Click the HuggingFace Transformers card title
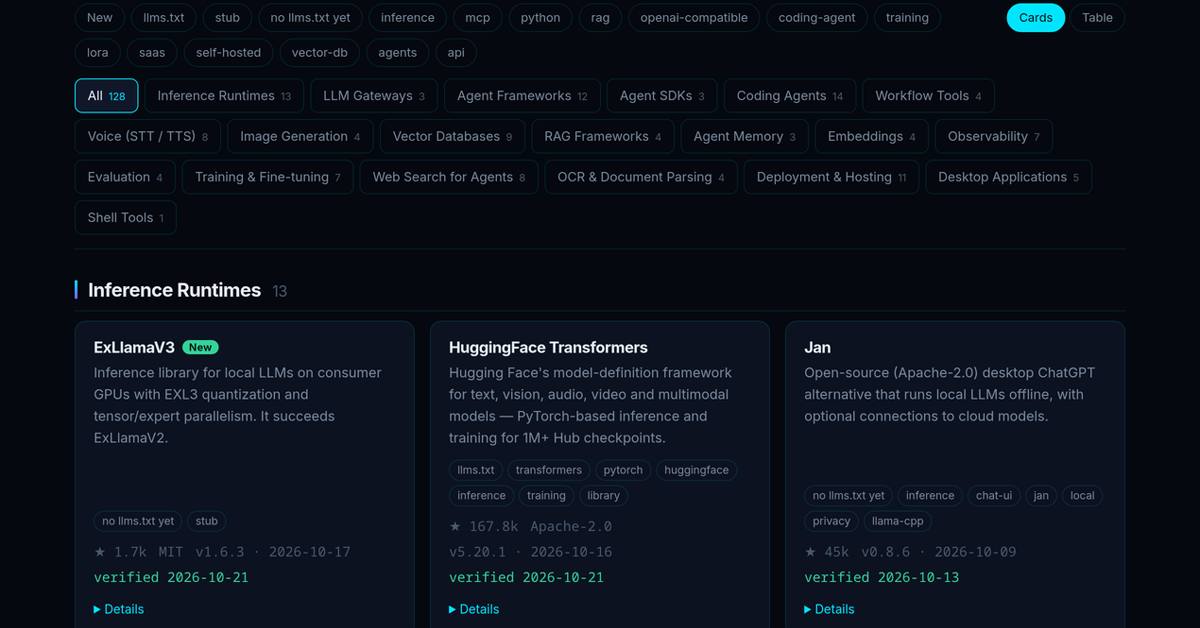This screenshot has height=628, width=1200. (548, 347)
